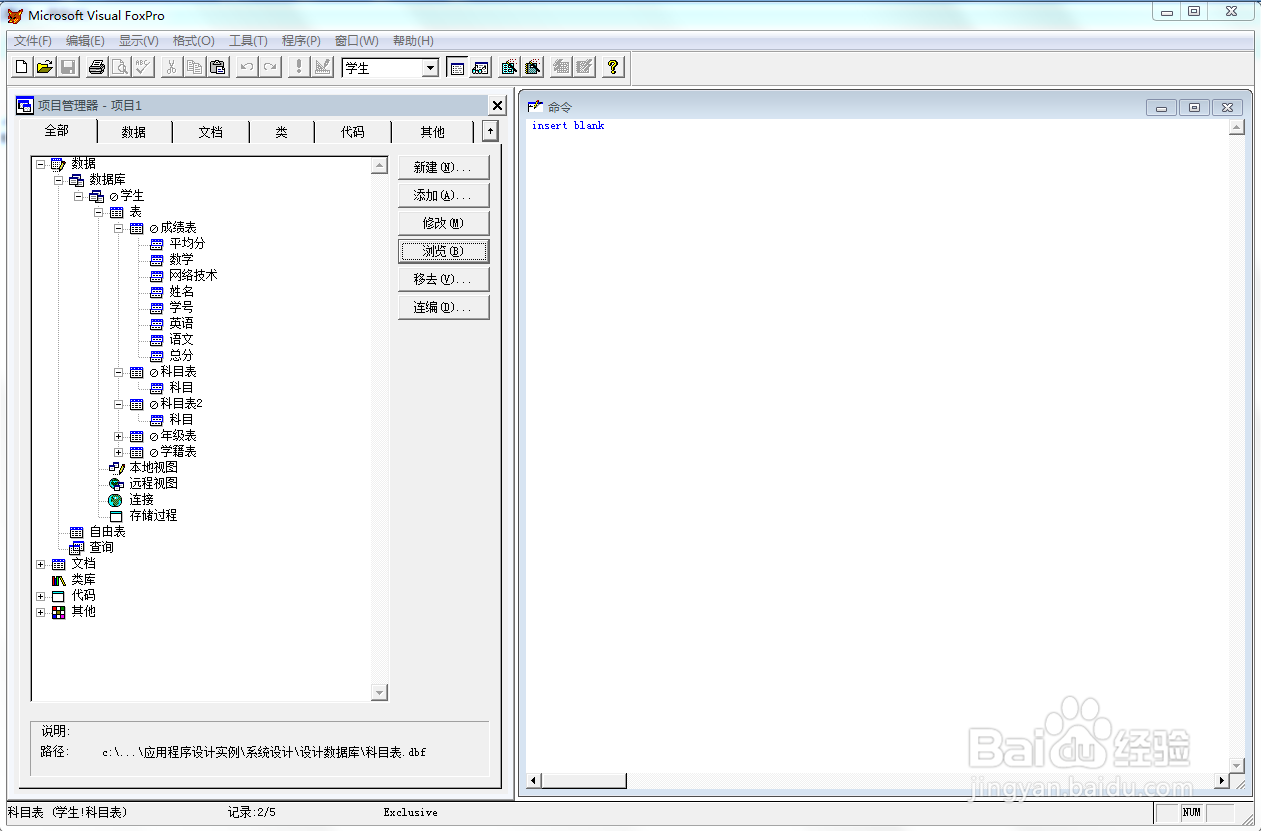This screenshot has height=831, width=1261.
Task: Collapse the Project Manager with the up-arrow button
Action: pyautogui.click(x=489, y=131)
